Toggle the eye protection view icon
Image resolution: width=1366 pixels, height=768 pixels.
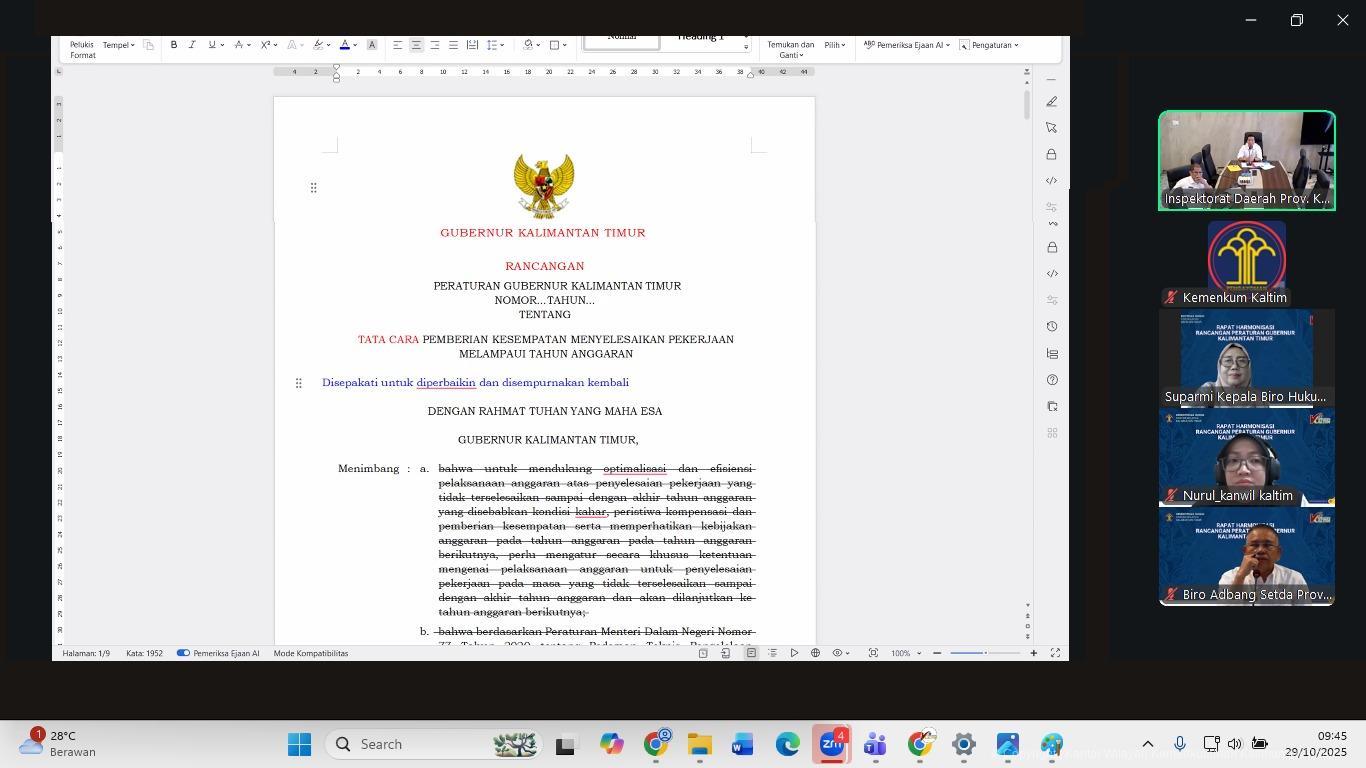[838, 653]
